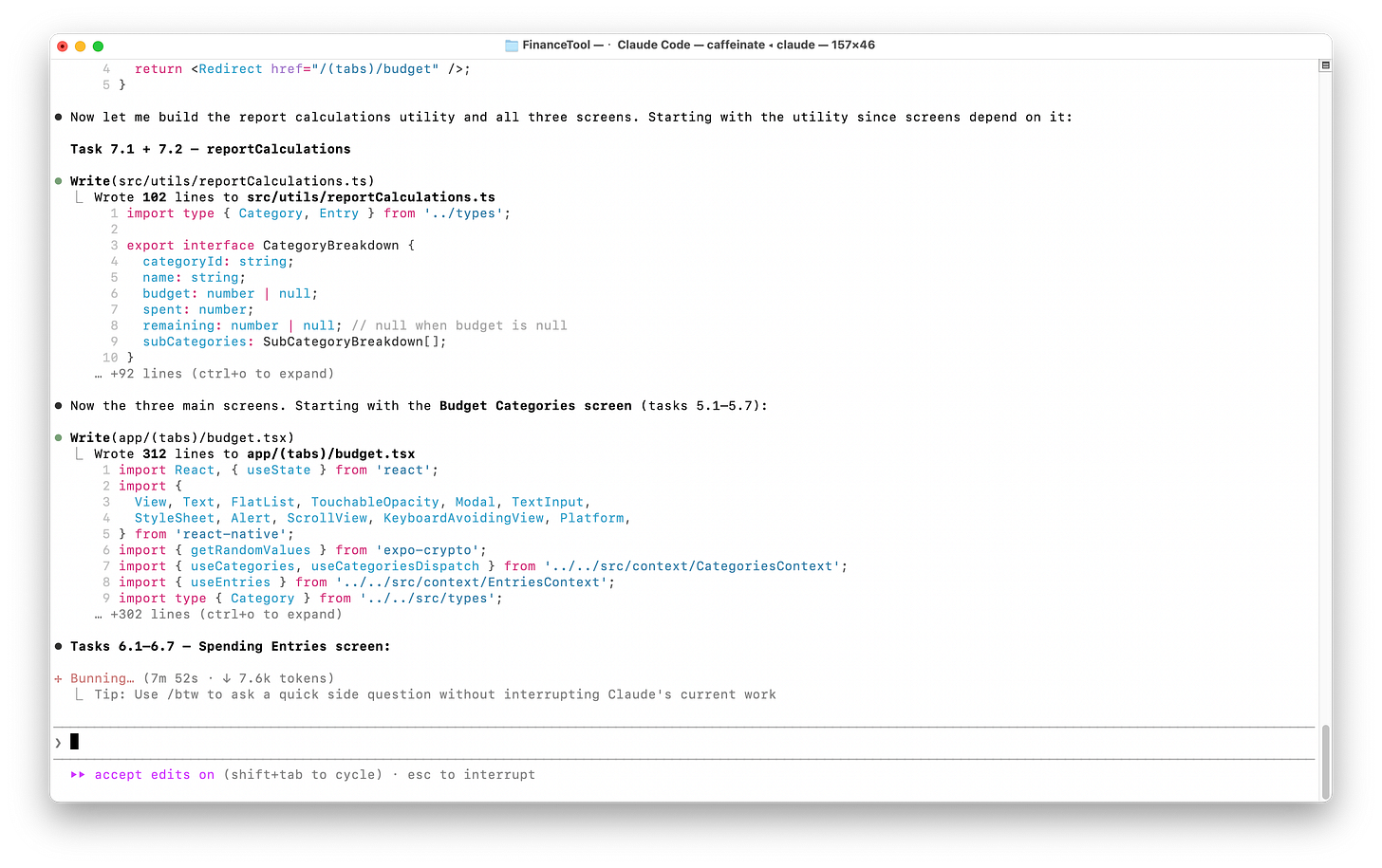Click 'Task 7.1 + 7.2 — reportCalculations' heading

coord(211,149)
